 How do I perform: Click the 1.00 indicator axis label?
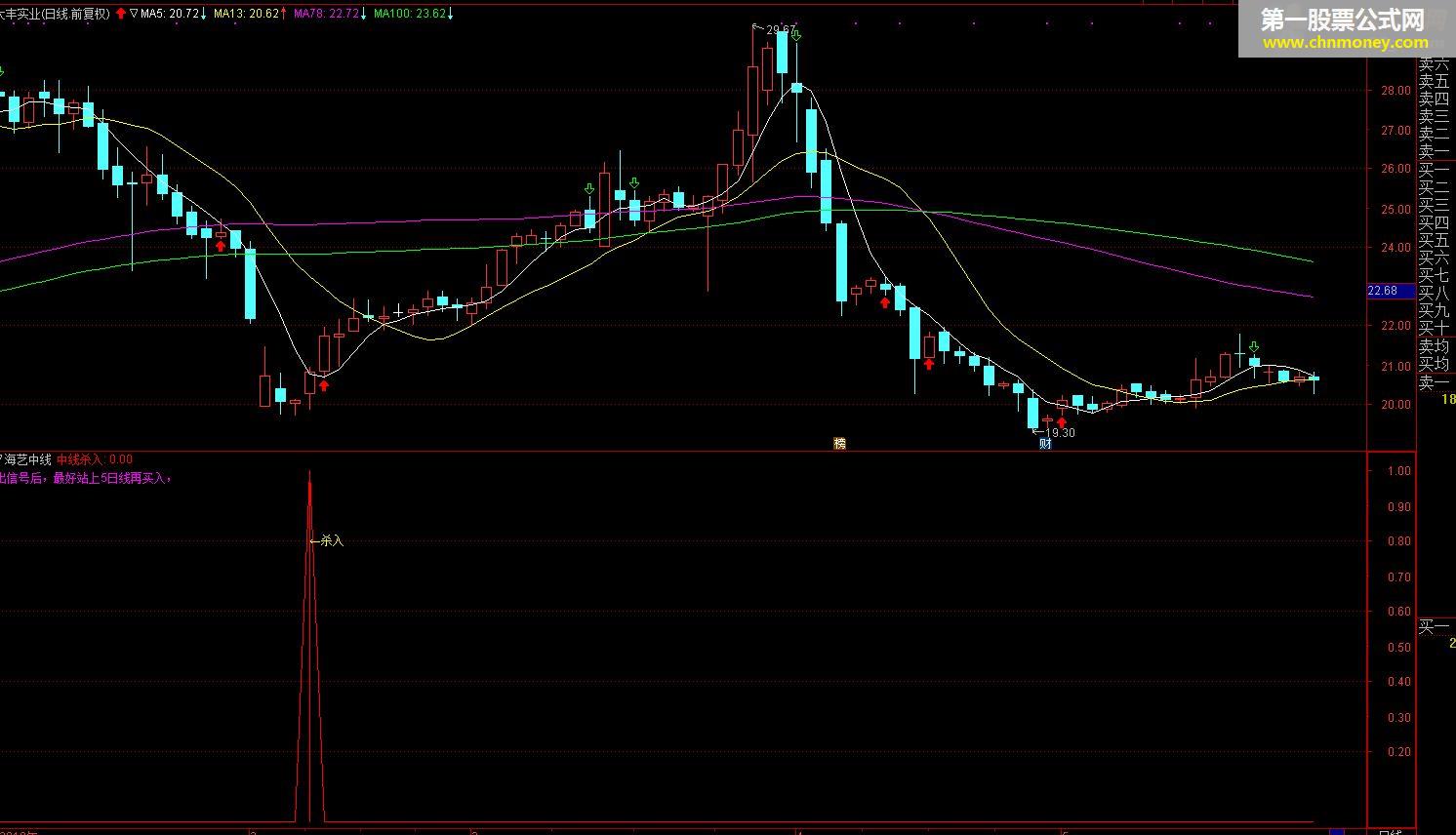[x=1399, y=471]
